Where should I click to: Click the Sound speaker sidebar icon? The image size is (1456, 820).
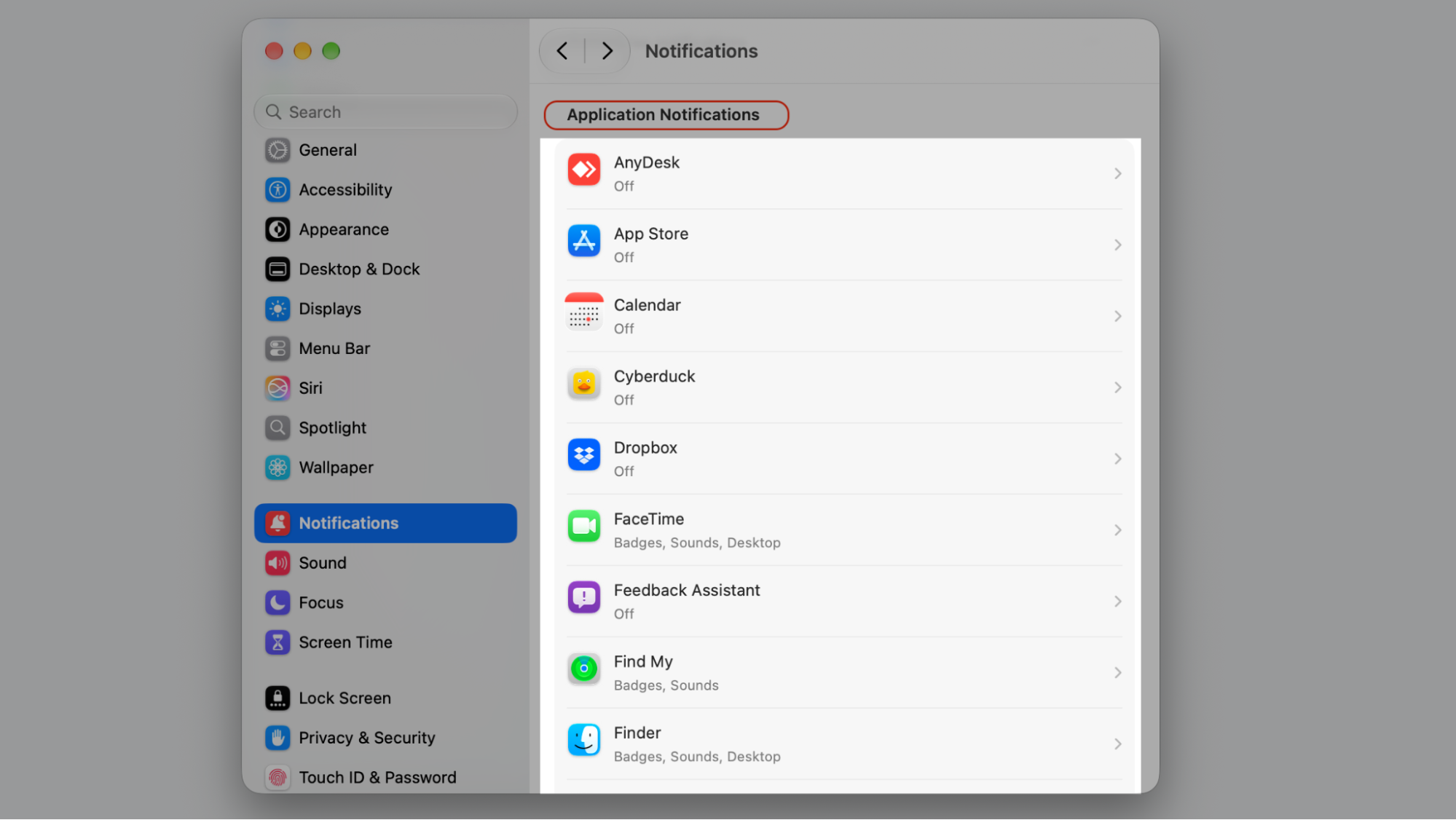(278, 563)
